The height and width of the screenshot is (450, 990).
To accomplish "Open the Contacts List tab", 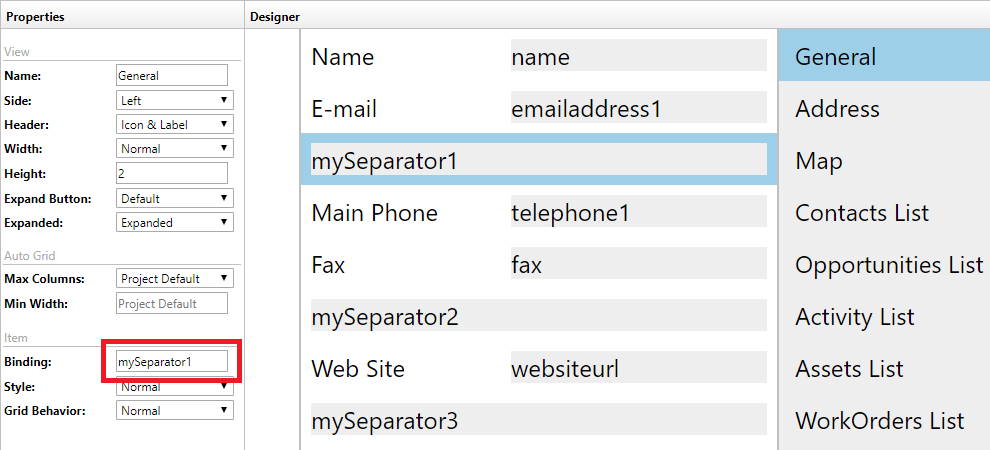I will [861, 213].
